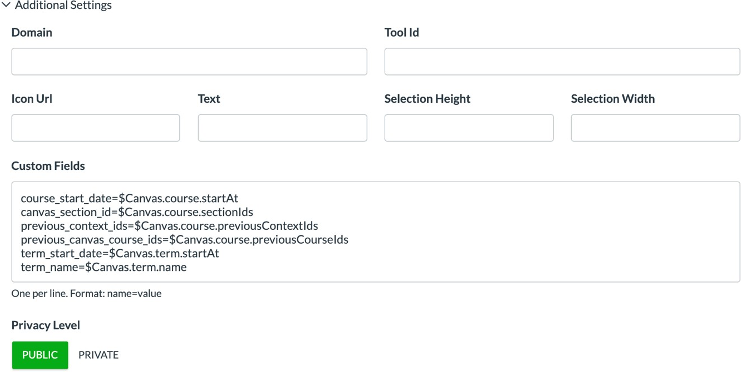Screen dimensions: 742x372
Task: Click the previous_canvas_course_ids line
Action: 185,239
